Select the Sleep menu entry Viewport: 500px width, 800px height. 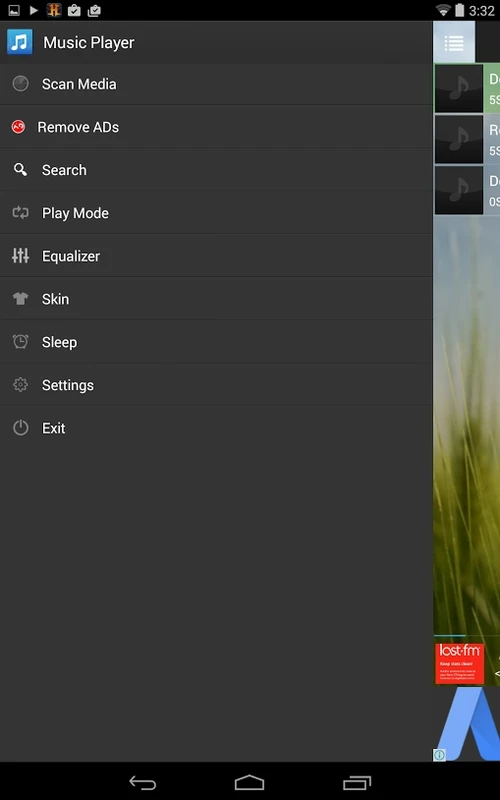point(216,342)
